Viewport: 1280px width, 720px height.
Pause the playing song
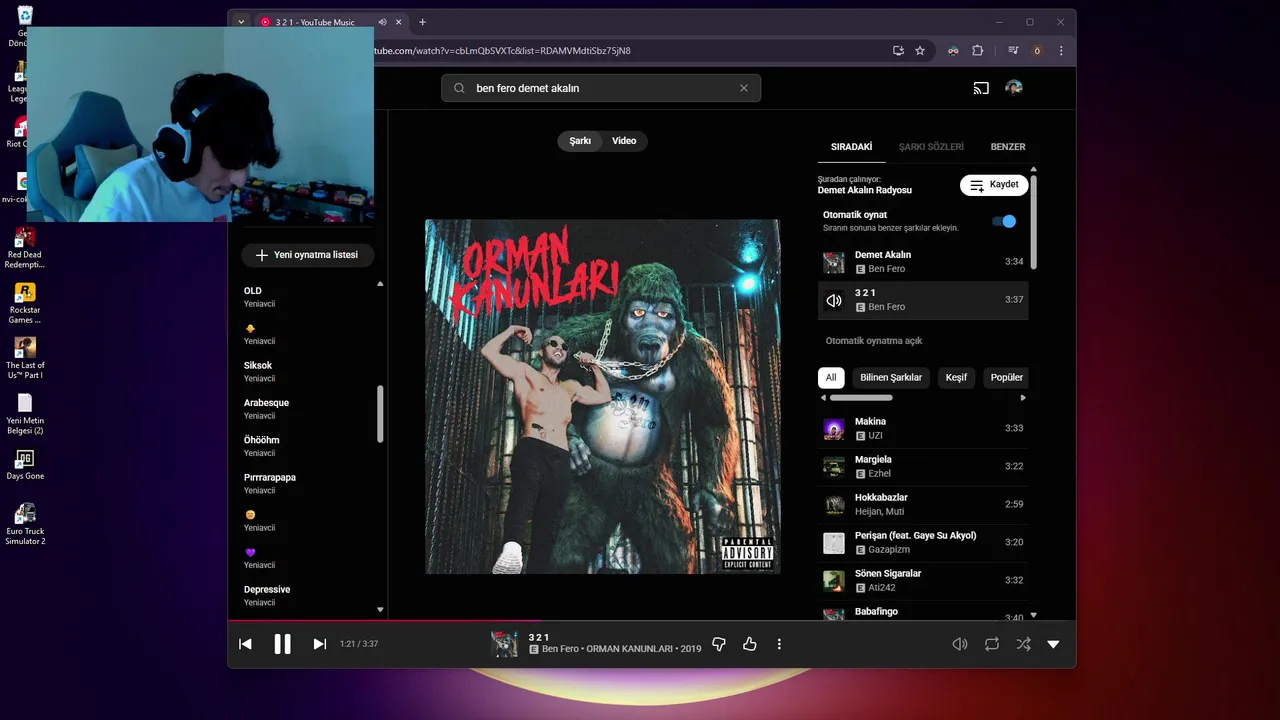tap(282, 644)
